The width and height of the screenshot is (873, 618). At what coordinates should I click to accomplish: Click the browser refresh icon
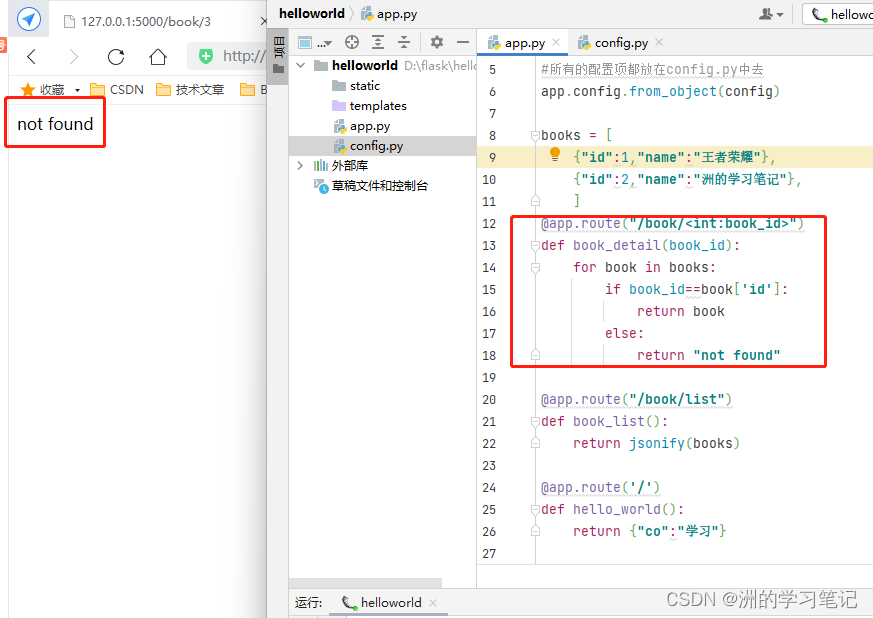[x=116, y=56]
